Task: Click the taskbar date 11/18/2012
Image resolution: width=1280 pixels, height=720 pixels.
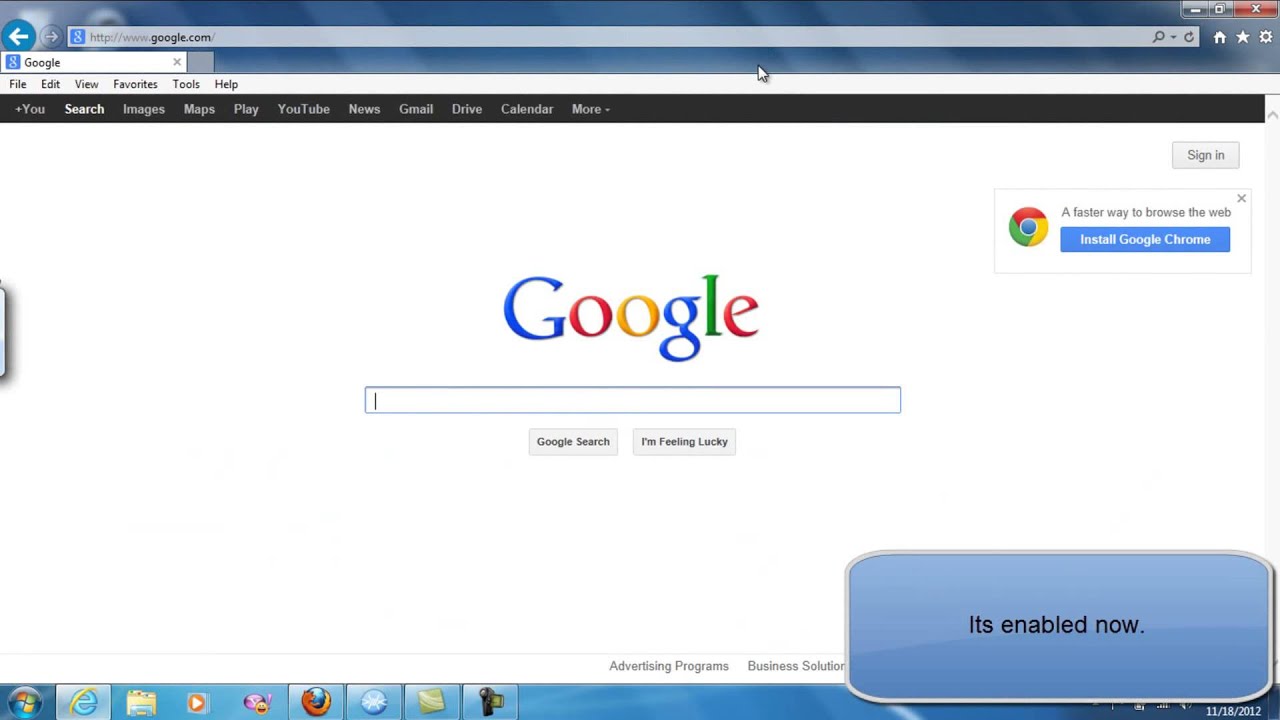Action: (x=1233, y=711)
